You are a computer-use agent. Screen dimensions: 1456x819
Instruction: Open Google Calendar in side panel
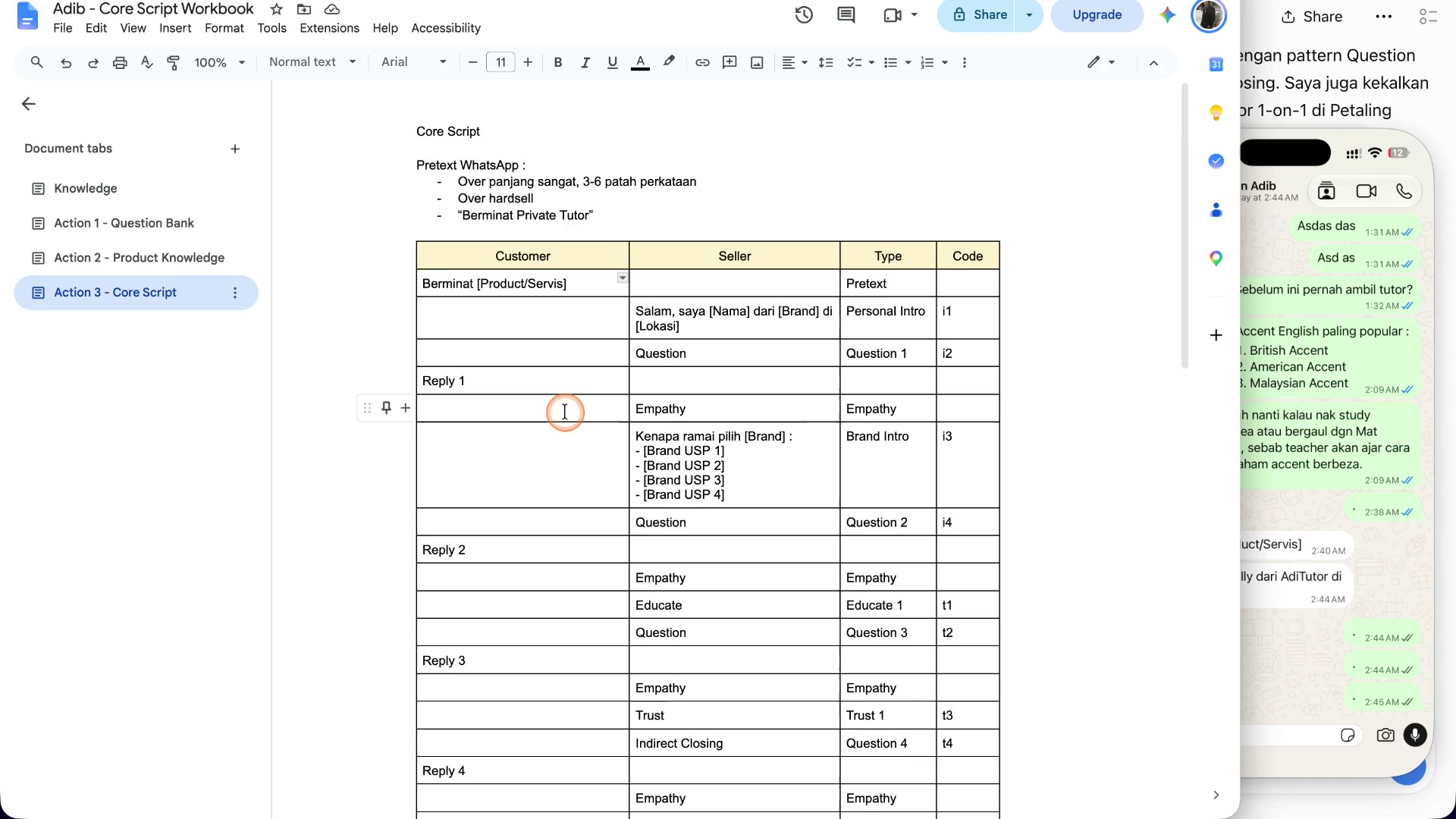[1216, 64]
